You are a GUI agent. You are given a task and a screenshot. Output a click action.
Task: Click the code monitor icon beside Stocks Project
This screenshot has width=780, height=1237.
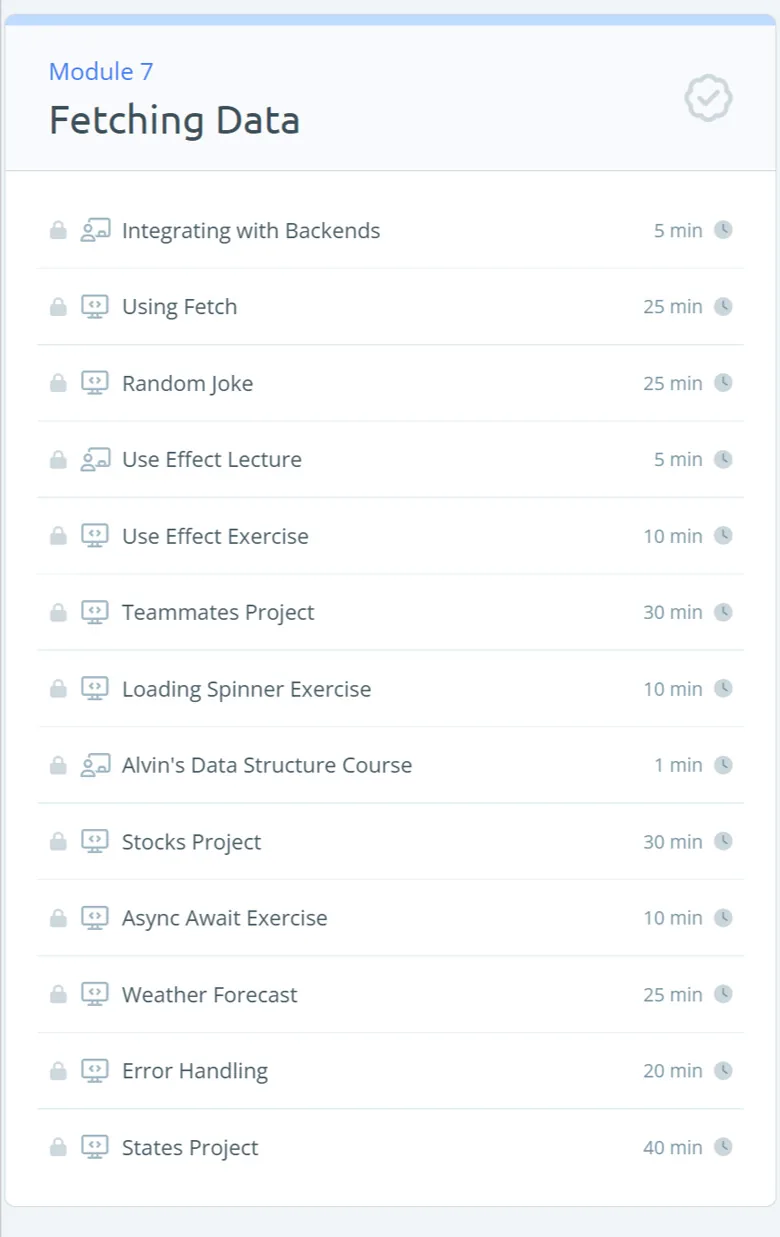[x=95, y=842]
